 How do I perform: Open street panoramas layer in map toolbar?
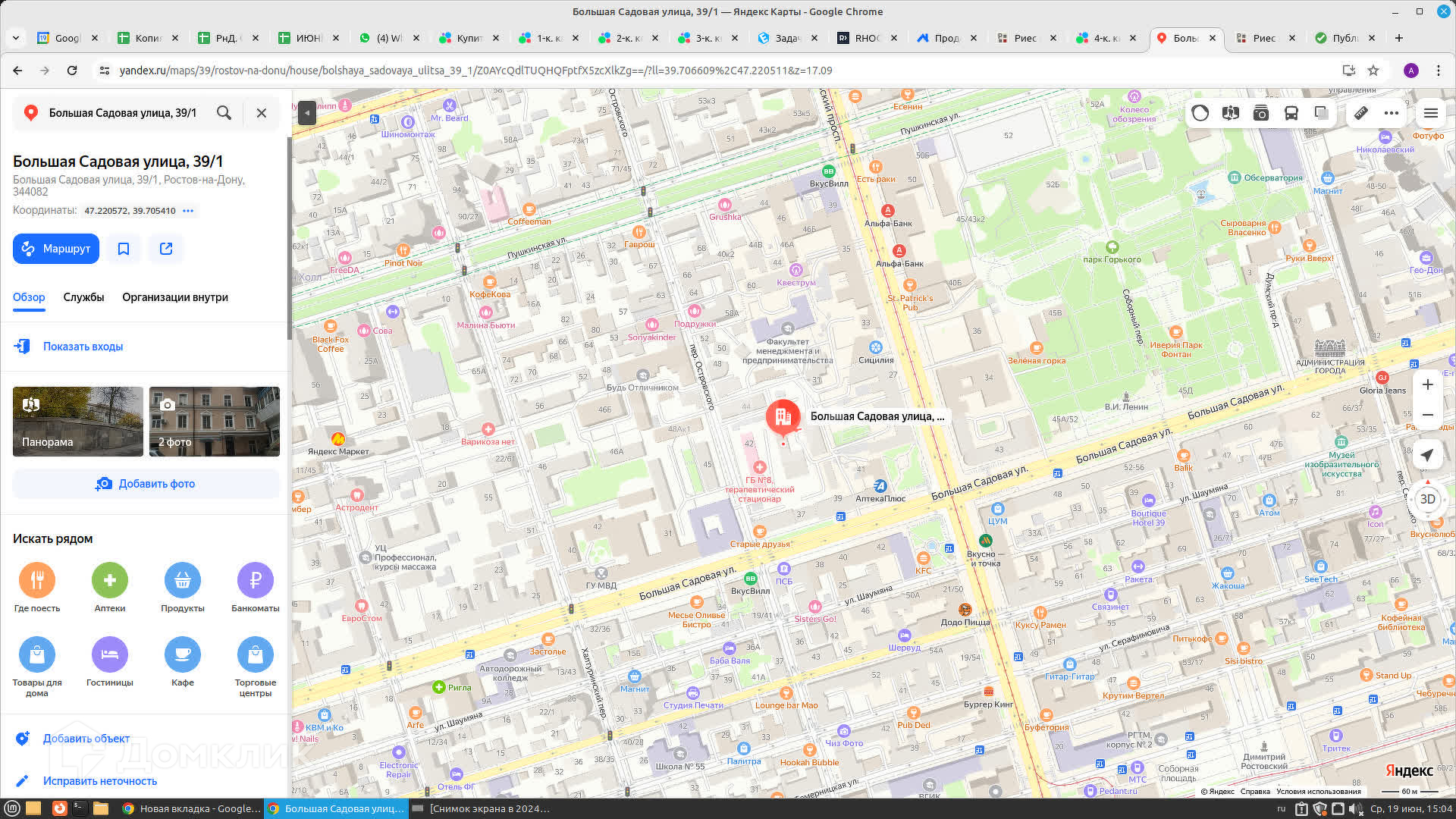[x=1230, y=113]
